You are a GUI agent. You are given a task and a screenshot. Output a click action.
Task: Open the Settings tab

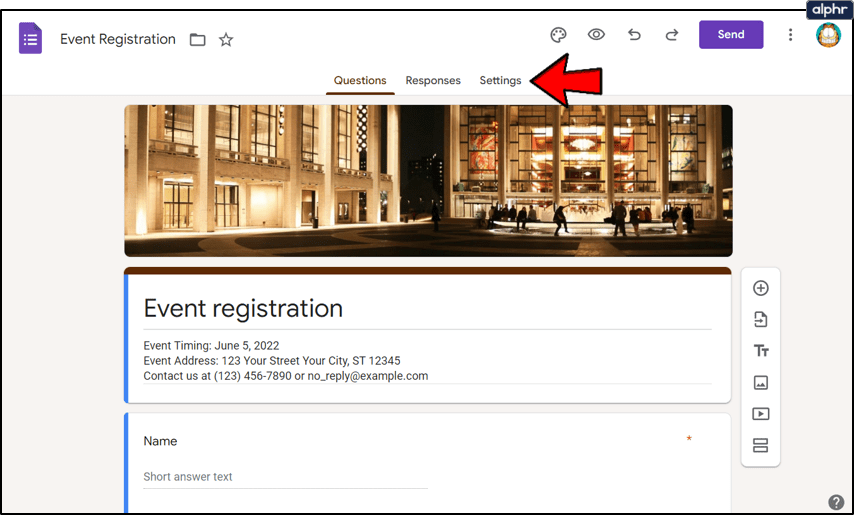(500, 81)
